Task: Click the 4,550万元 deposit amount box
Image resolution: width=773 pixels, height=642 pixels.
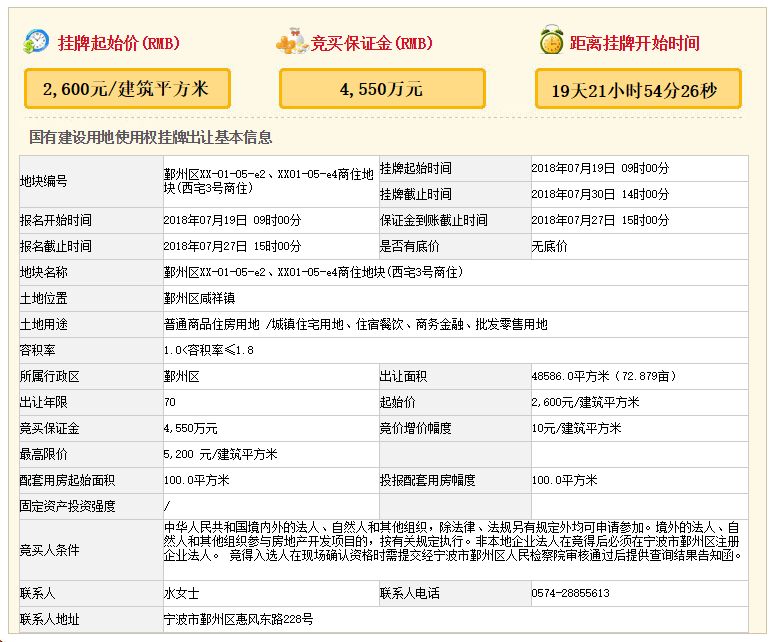Action: point(382,89)
